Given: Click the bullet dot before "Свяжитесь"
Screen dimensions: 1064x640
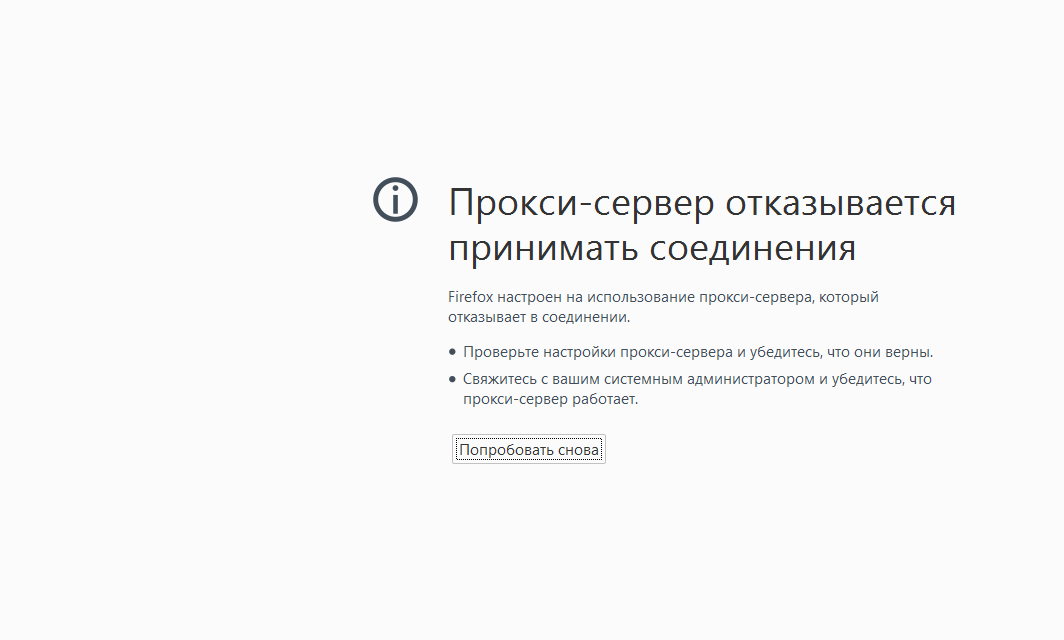Looking at the screenshot, I should (453, 379).
